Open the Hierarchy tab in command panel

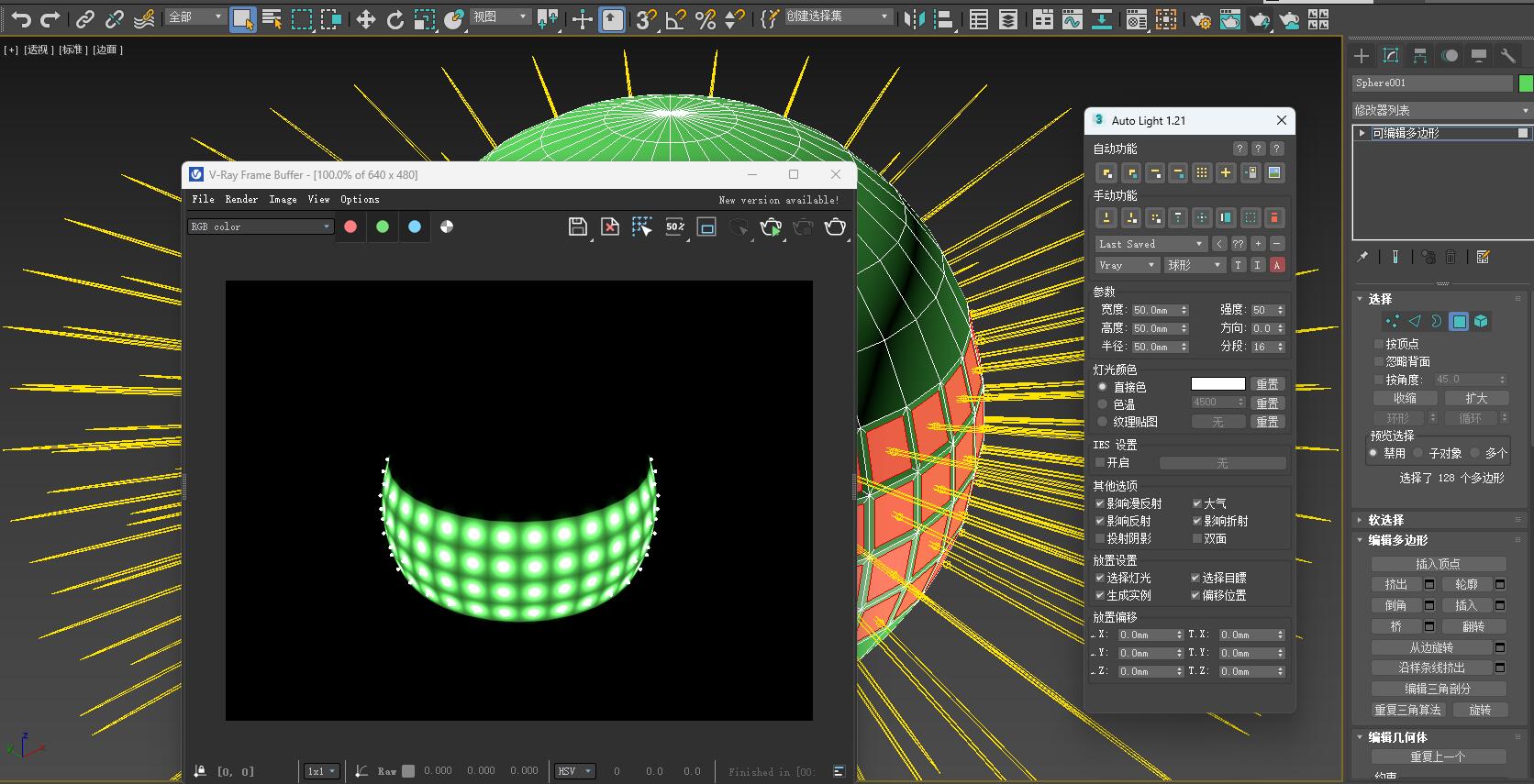(1420, 56)
